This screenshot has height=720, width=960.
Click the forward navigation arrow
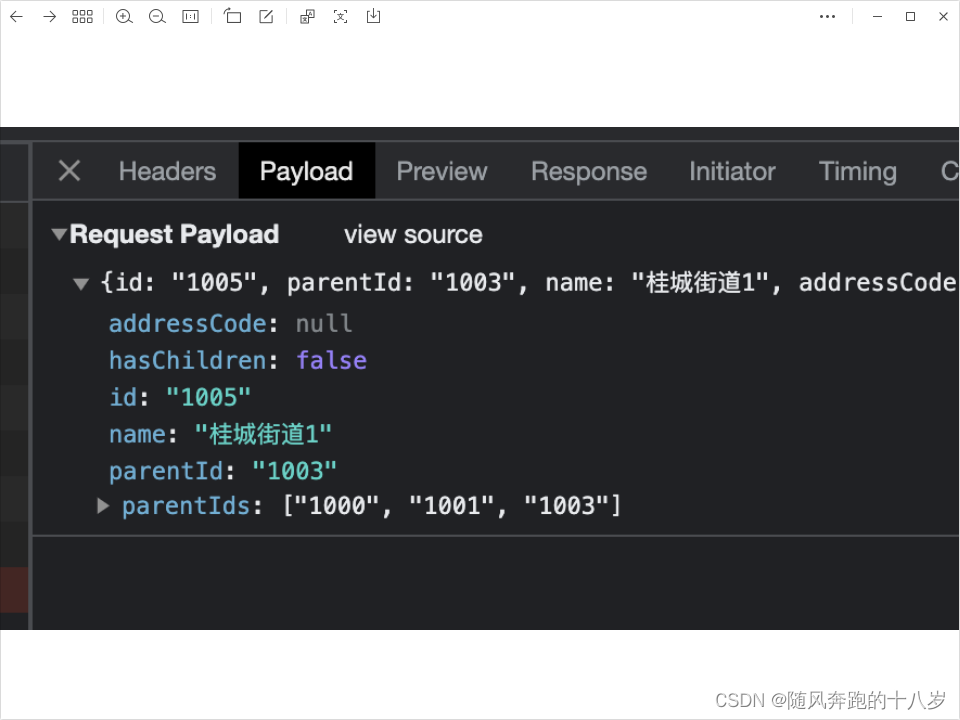tap(47, 16)
